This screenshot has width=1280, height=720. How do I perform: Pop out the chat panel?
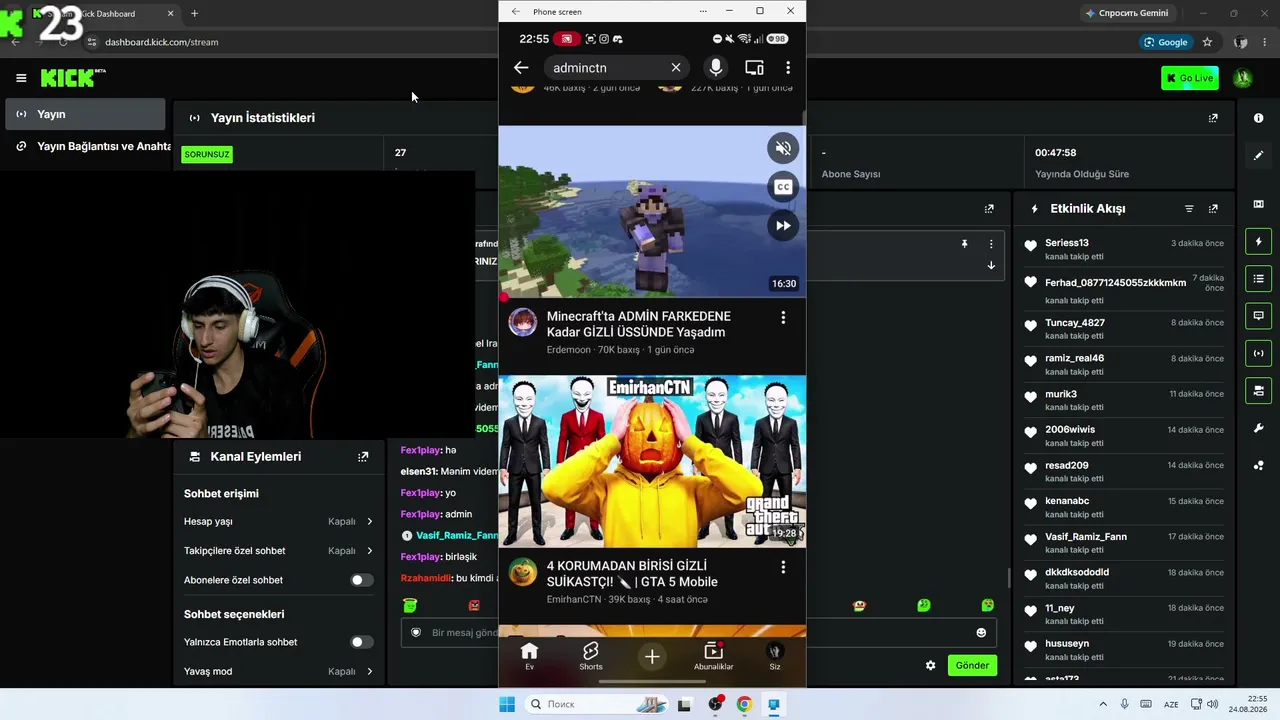click(x=989, y=209)
